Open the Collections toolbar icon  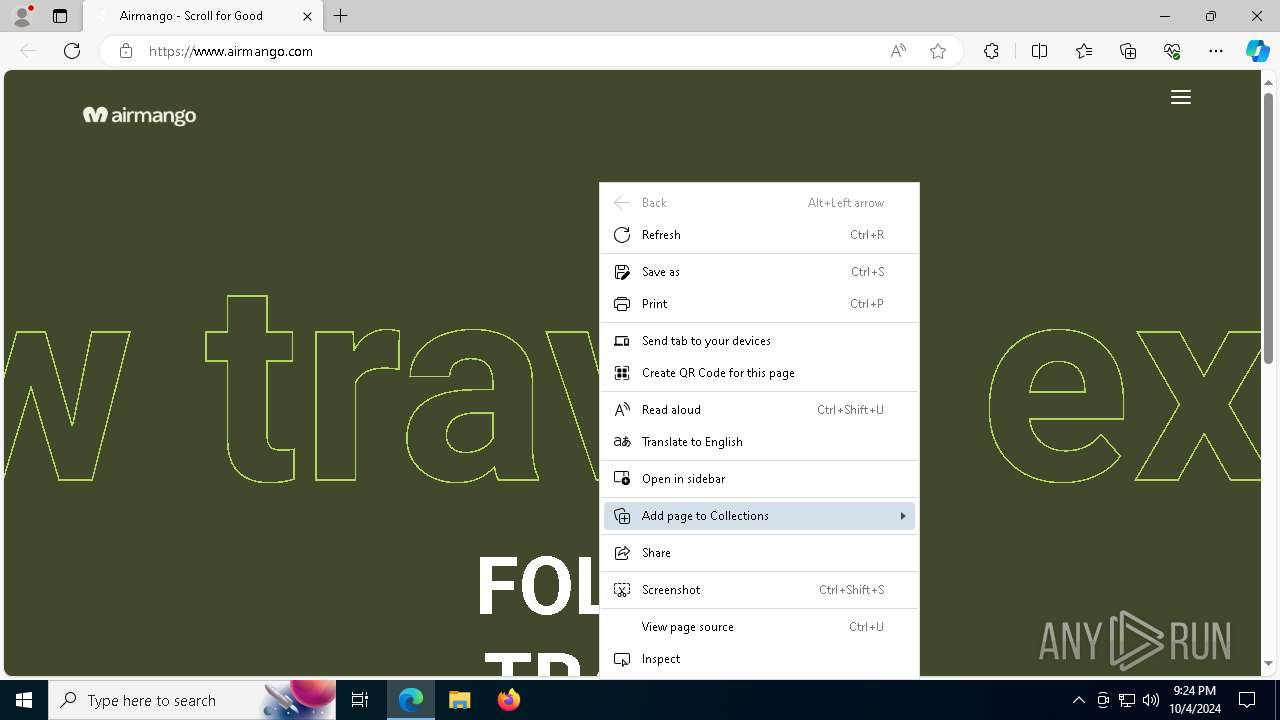[1128, 51]
